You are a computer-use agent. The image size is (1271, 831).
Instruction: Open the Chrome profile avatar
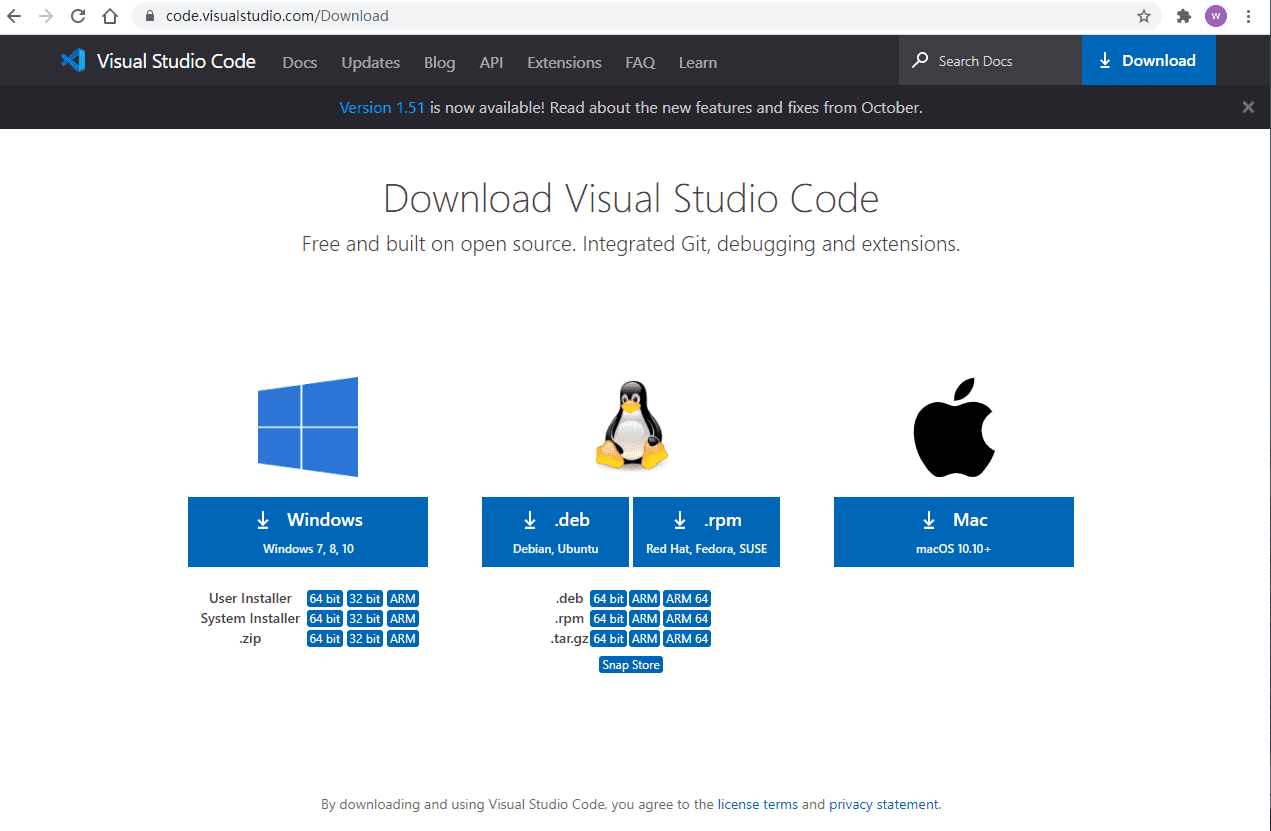(1216, 16)
